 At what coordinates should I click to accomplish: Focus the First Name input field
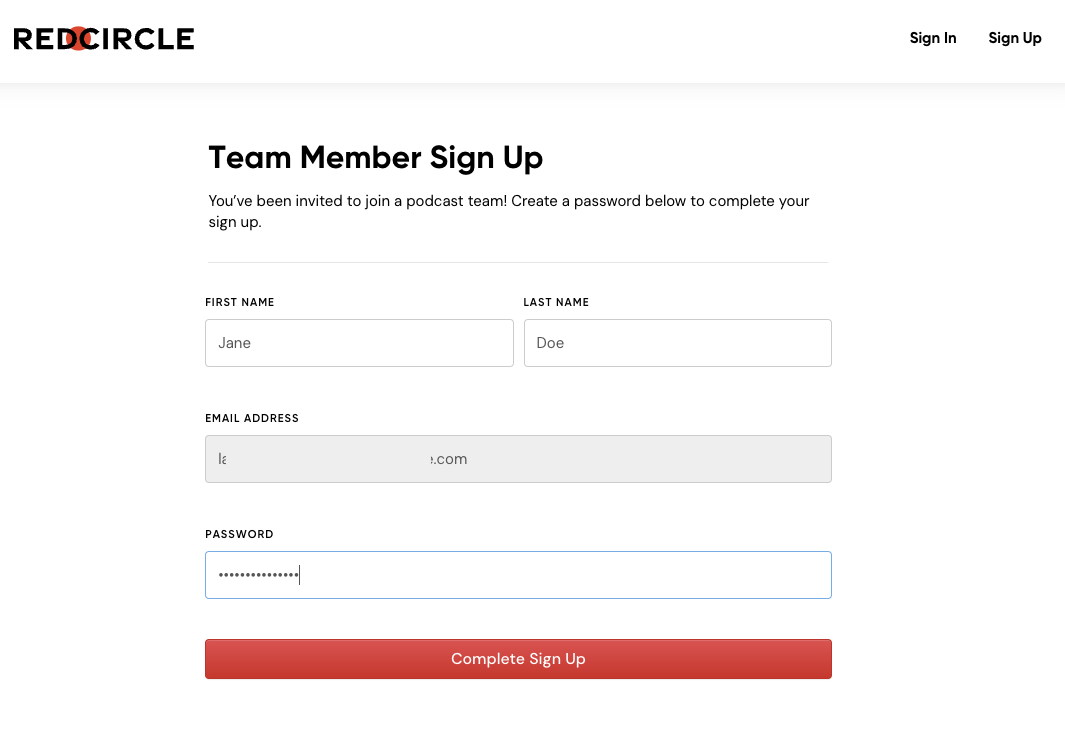point(359,343)
